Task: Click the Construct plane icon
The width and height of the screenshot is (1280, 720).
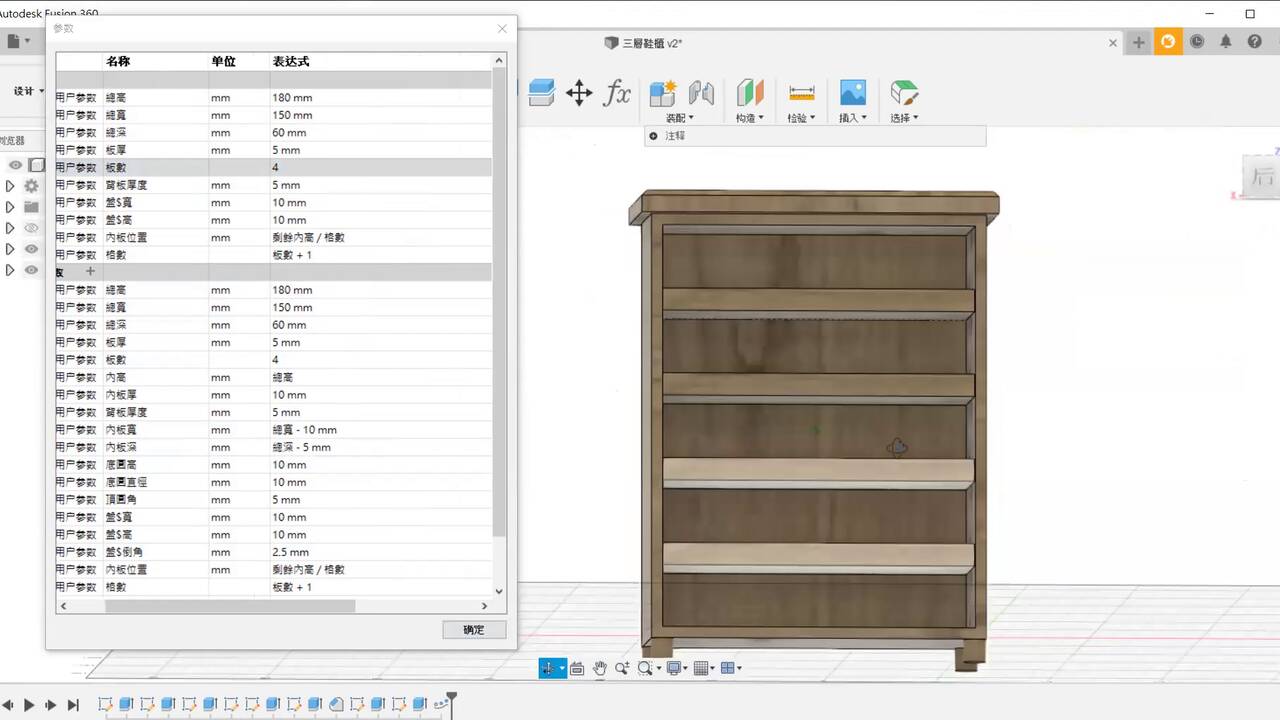Action: (750, 93)
